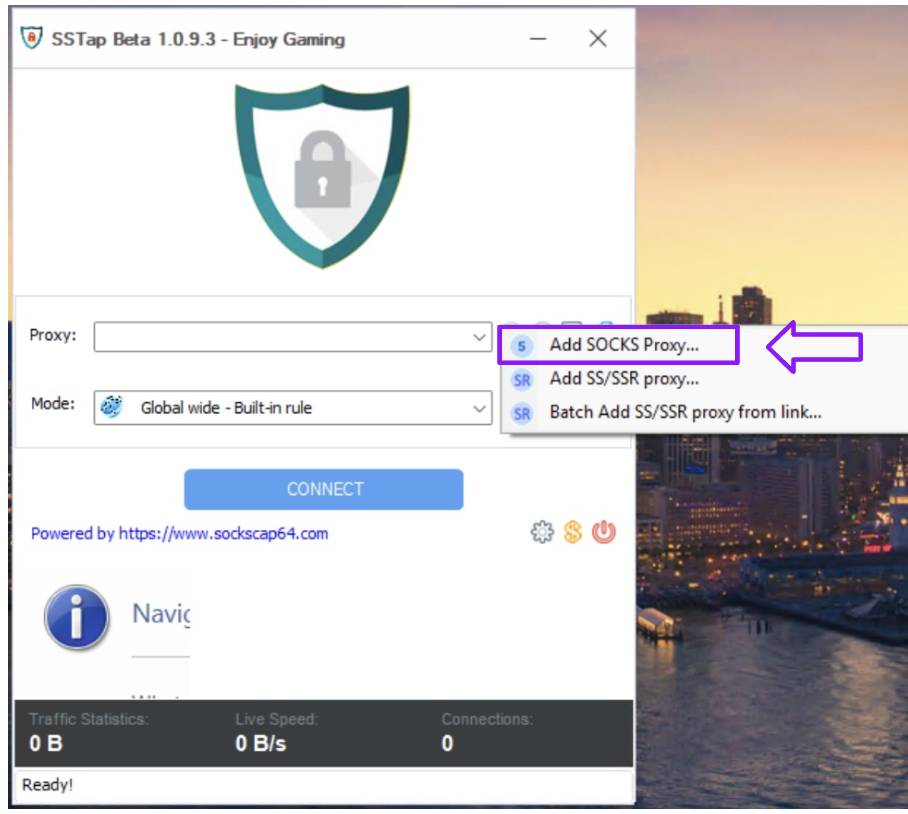Click the blue CONNECT button
The image size is (908, 814).
tap(324, 489)
